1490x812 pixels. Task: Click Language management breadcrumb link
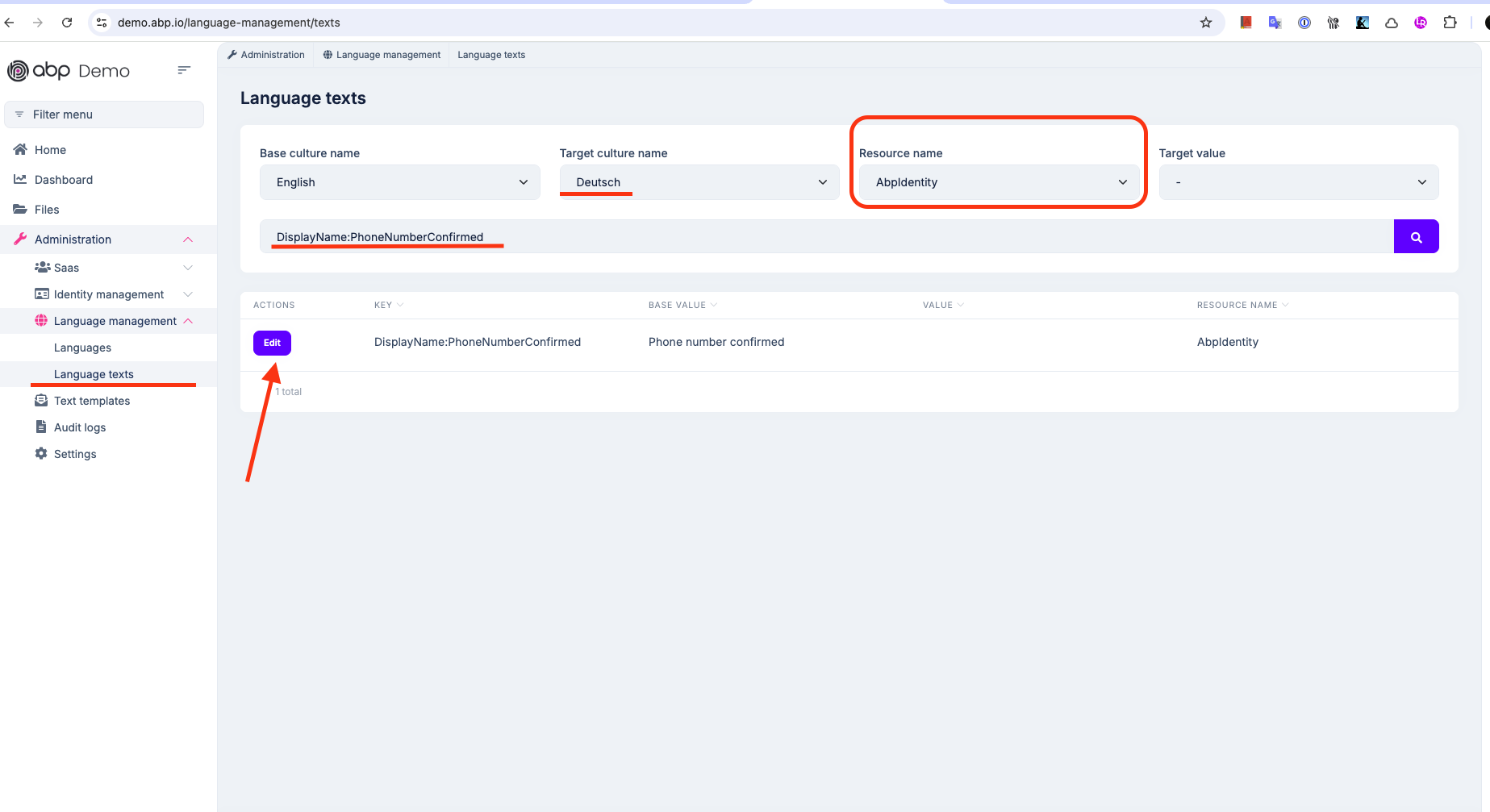point(387,55)
